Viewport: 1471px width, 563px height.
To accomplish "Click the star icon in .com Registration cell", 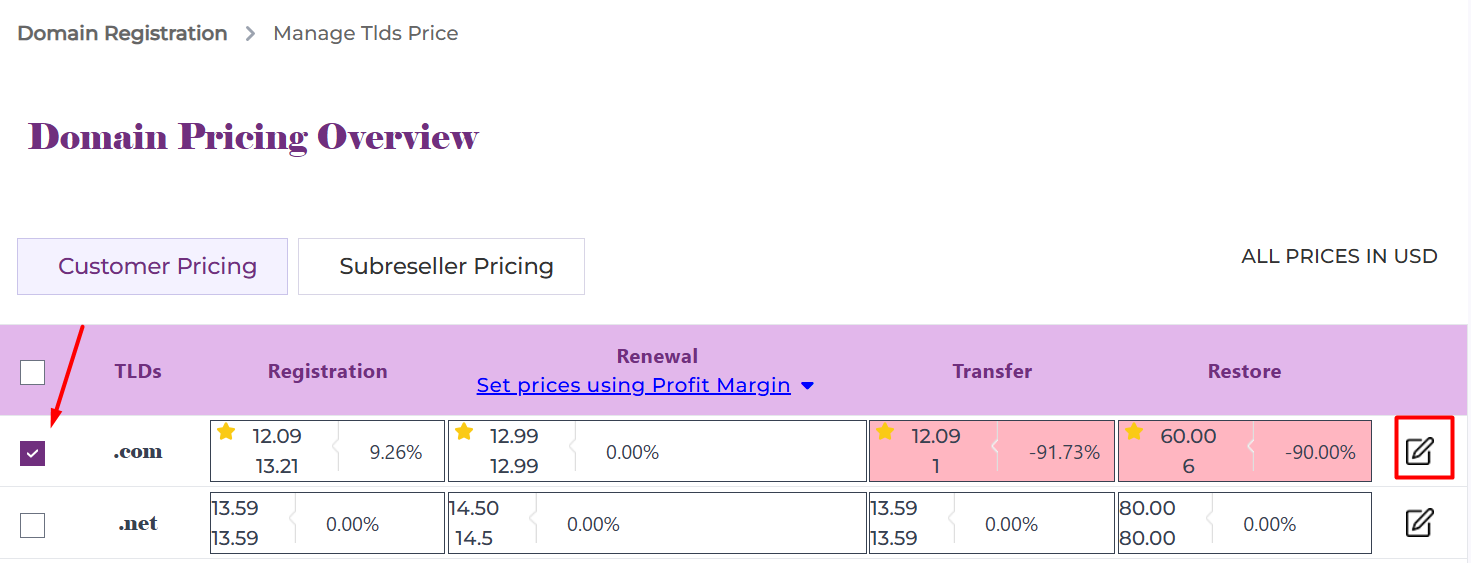I will click(226, 432).
